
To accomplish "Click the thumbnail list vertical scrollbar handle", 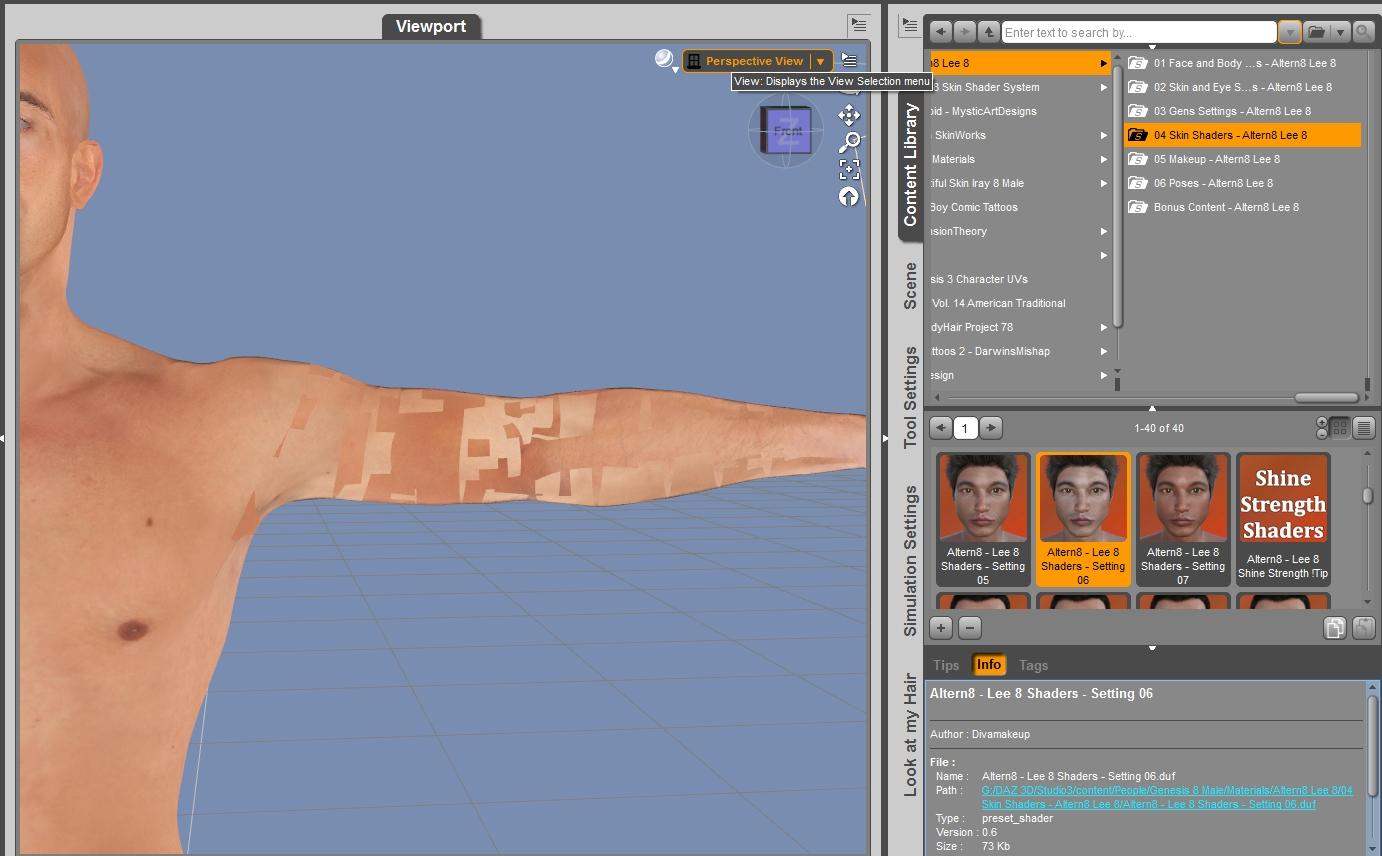I will 1367,496.
